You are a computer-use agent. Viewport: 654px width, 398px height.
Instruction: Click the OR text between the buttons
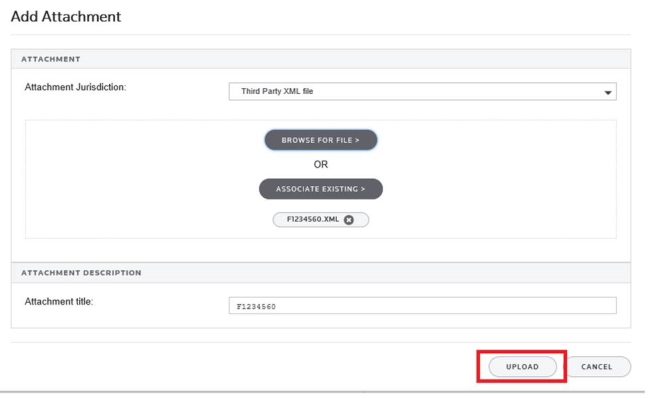[321, 164]
